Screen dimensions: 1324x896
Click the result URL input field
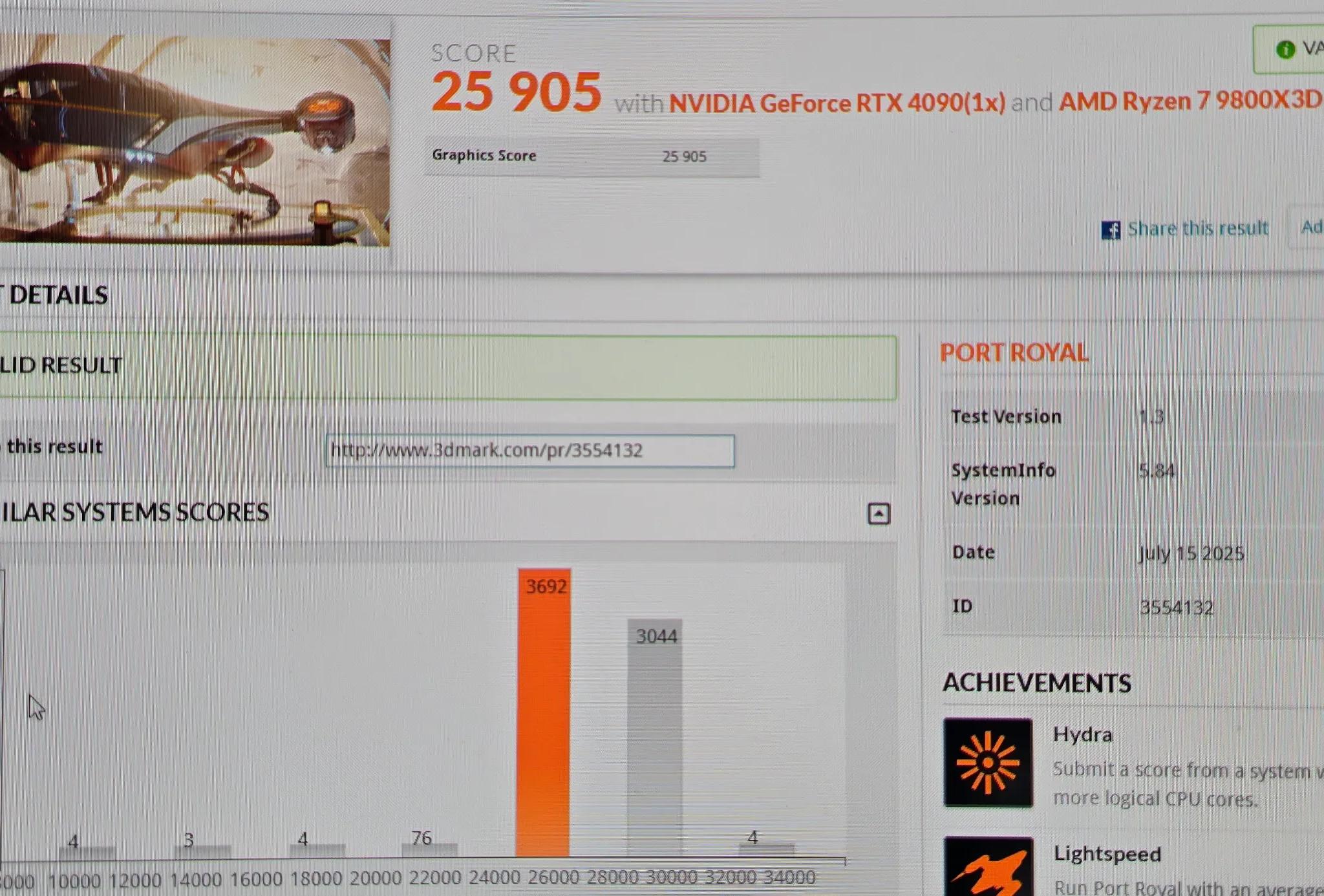529,451
